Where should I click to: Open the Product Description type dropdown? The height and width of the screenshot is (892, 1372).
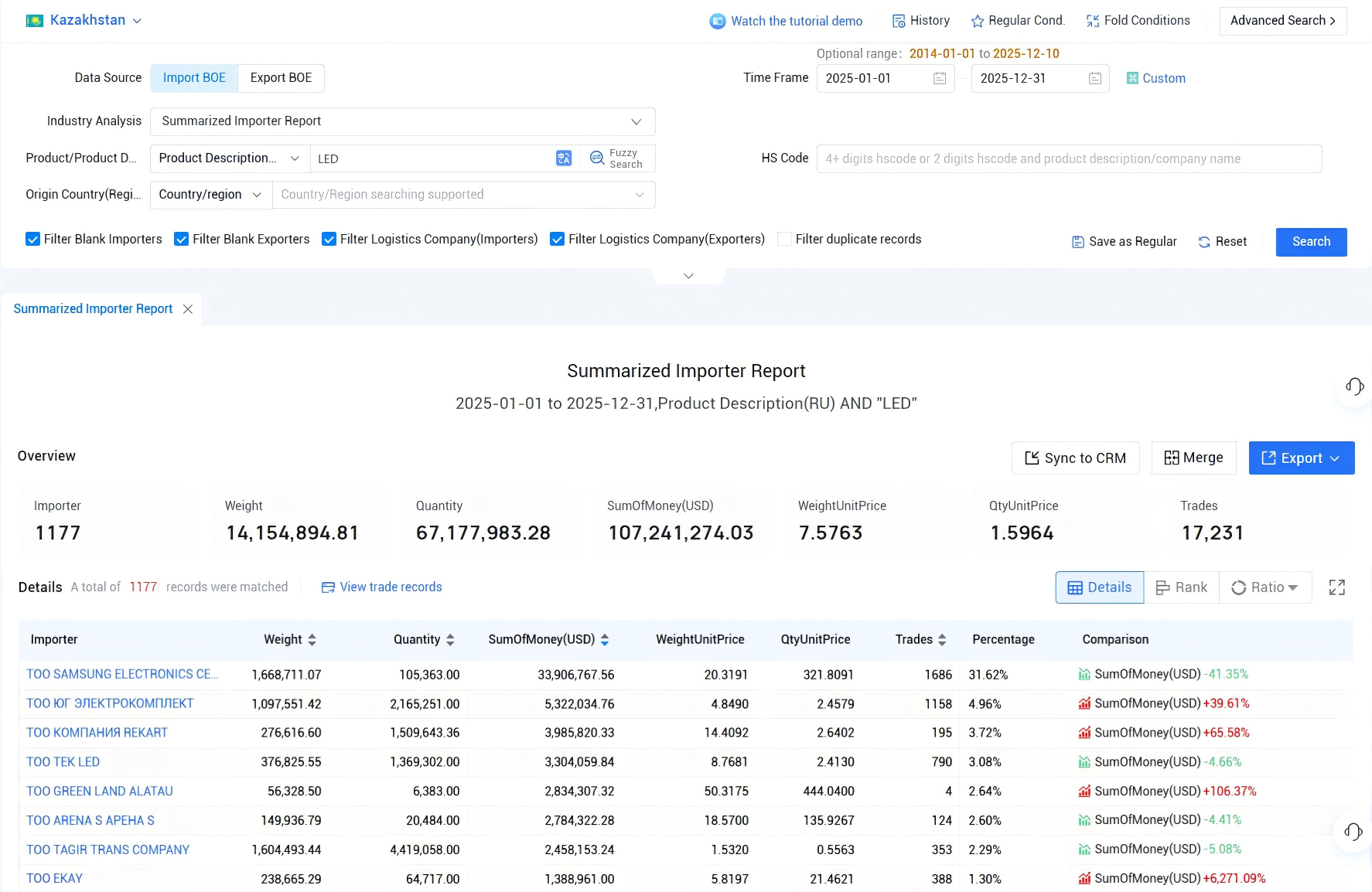point(230,158)
